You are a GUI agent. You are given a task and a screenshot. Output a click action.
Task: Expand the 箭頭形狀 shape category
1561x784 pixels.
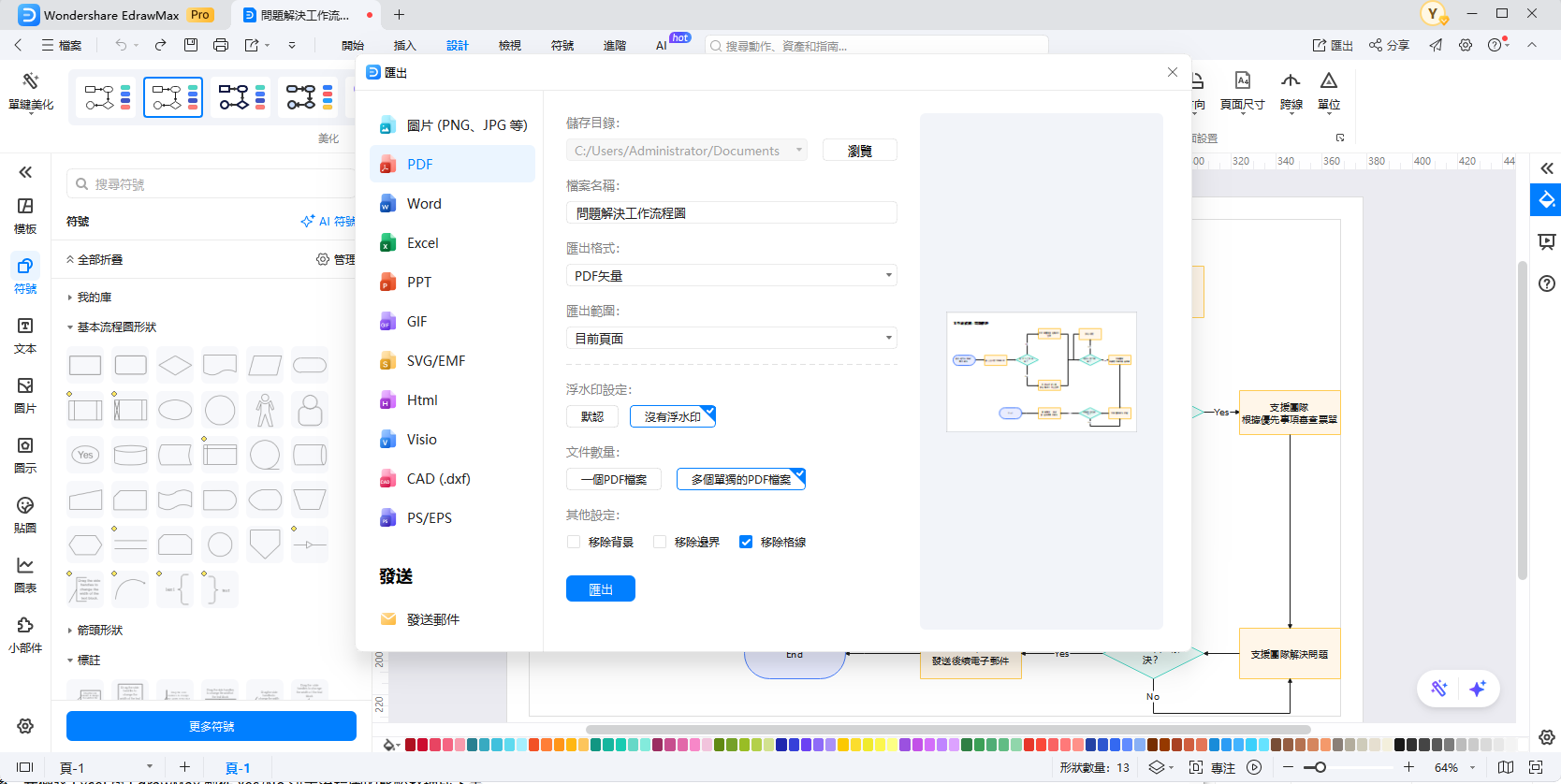pos(99,630)
